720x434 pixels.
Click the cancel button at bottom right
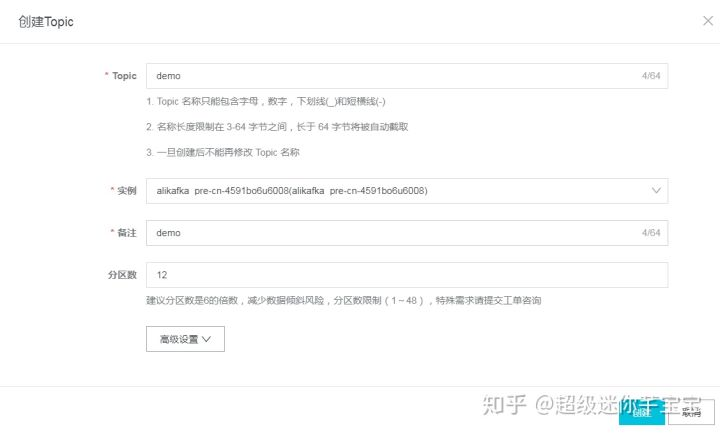[x=692, y=412]
